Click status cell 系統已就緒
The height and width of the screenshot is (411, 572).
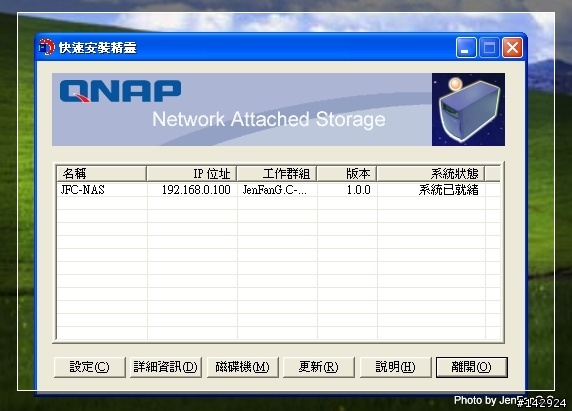448,190
